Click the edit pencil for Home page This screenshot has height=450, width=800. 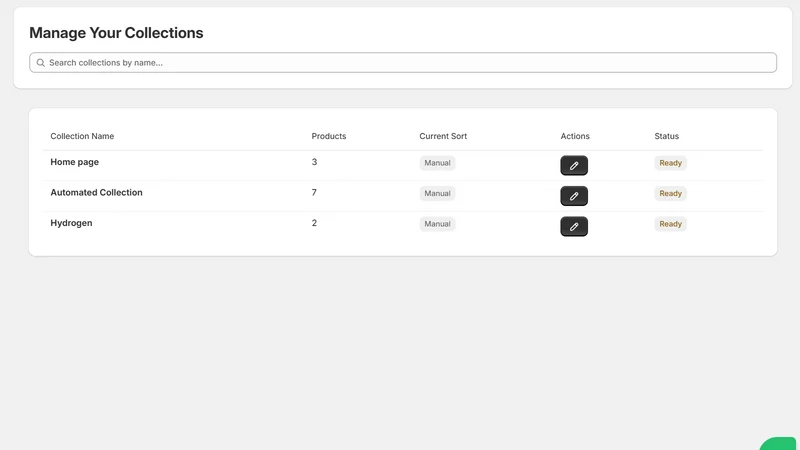pos(574,165)
